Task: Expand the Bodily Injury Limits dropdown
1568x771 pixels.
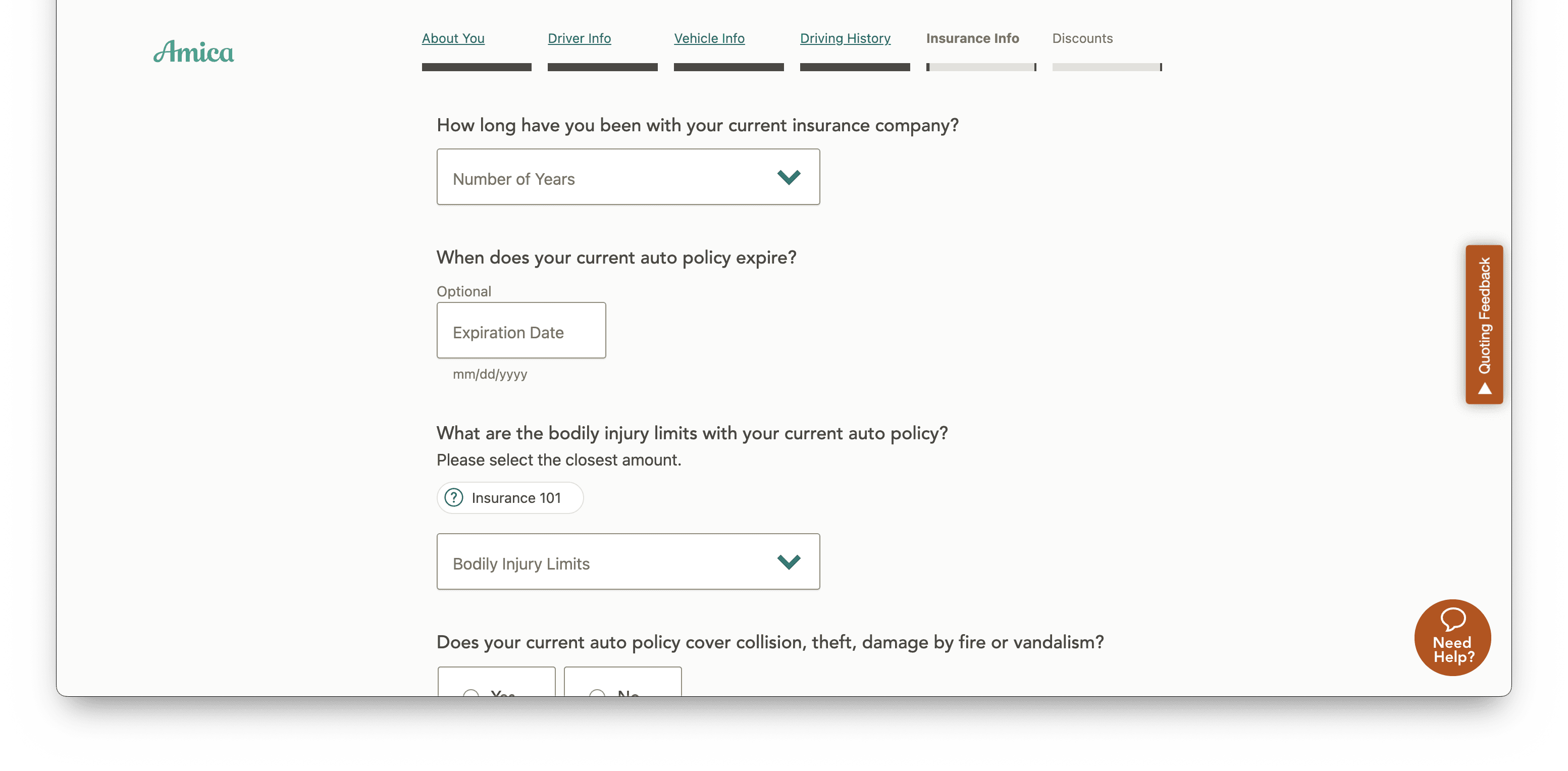Action: click(x=628, y=561)
